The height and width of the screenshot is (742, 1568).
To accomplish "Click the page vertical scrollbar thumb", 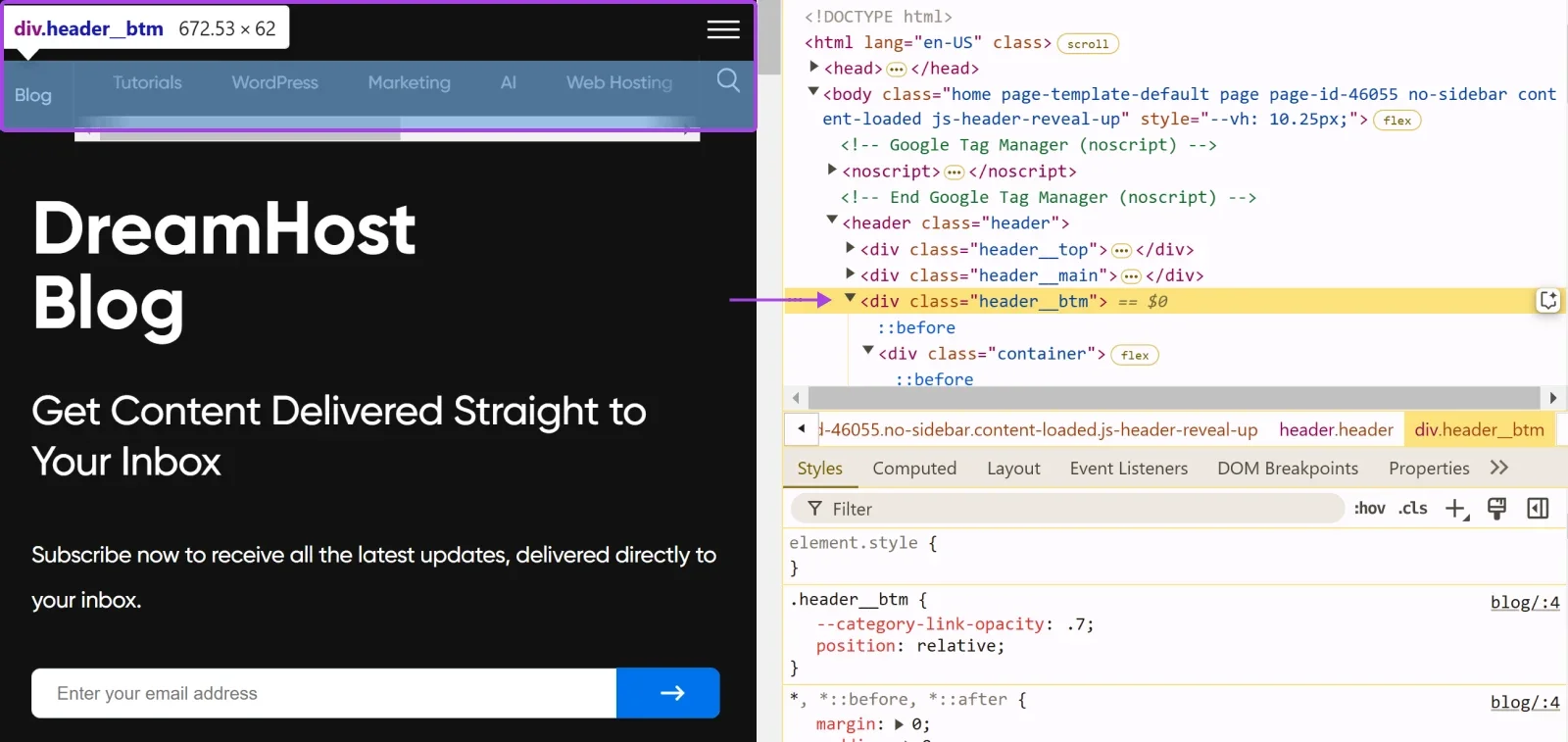I will tap(770, 37).
